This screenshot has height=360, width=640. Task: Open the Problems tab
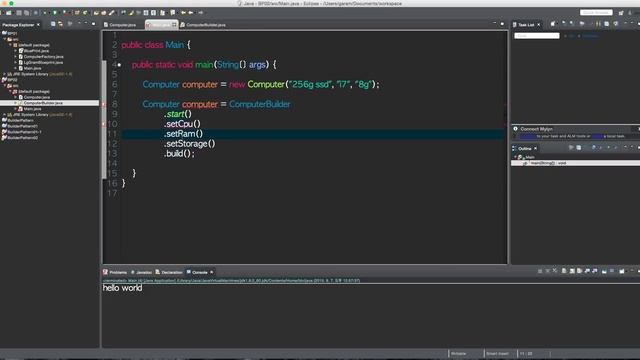pos(115,272)
